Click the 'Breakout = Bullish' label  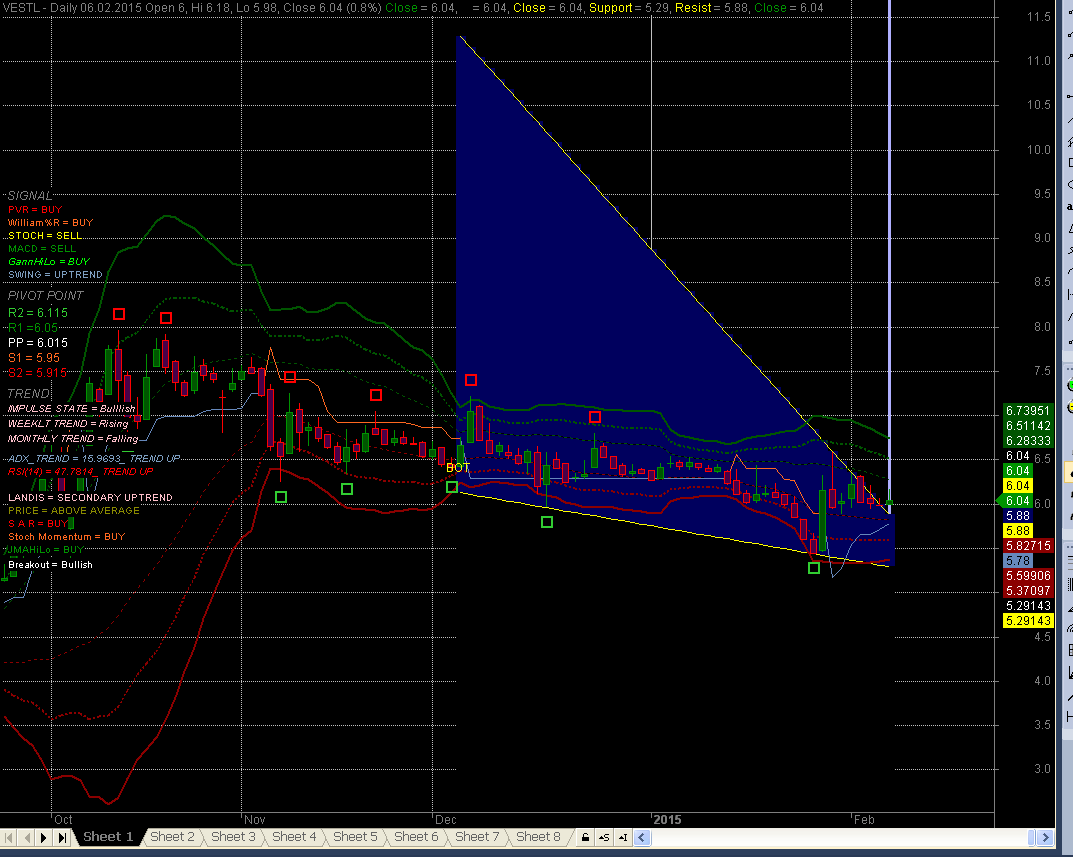coord(50,565)
